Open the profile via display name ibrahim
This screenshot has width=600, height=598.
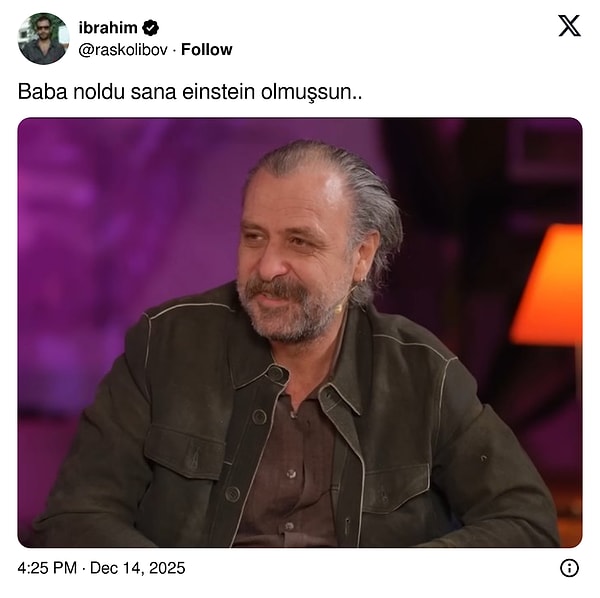(108, 28)
